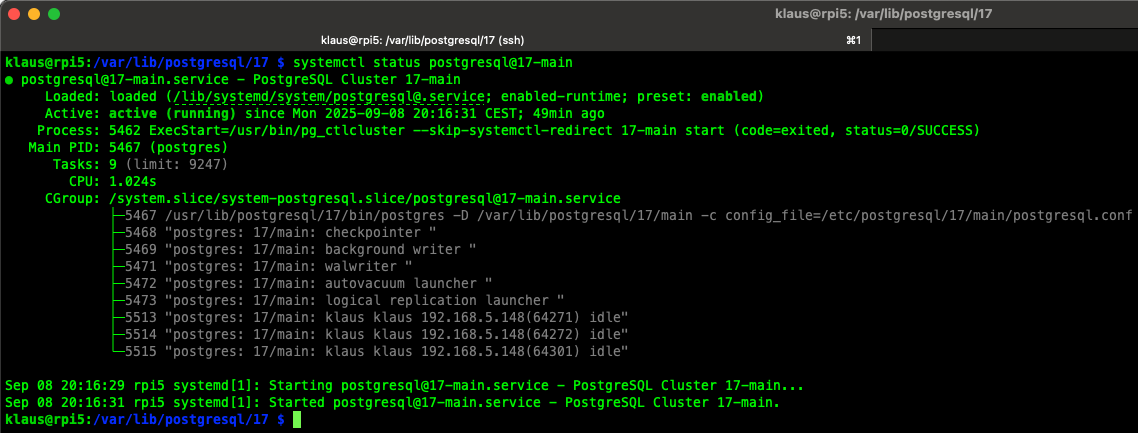The height and width of the screenshot is (433, 1138).
Task: Click the CGroup system.slice path
Action: coord(364,199)
